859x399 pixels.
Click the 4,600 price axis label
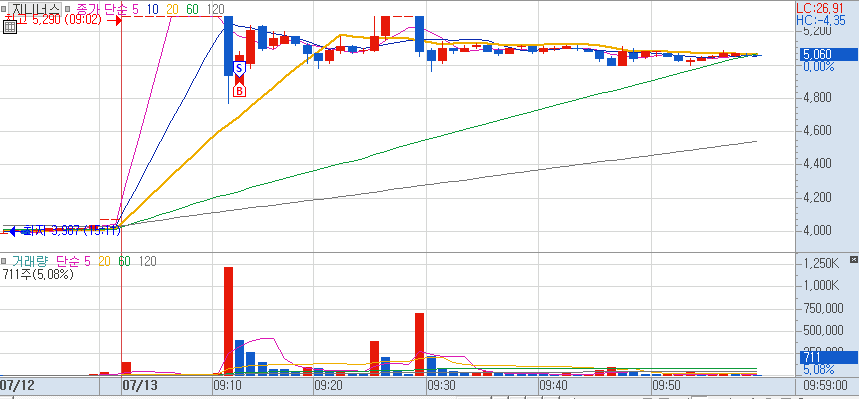pos(817,130)
